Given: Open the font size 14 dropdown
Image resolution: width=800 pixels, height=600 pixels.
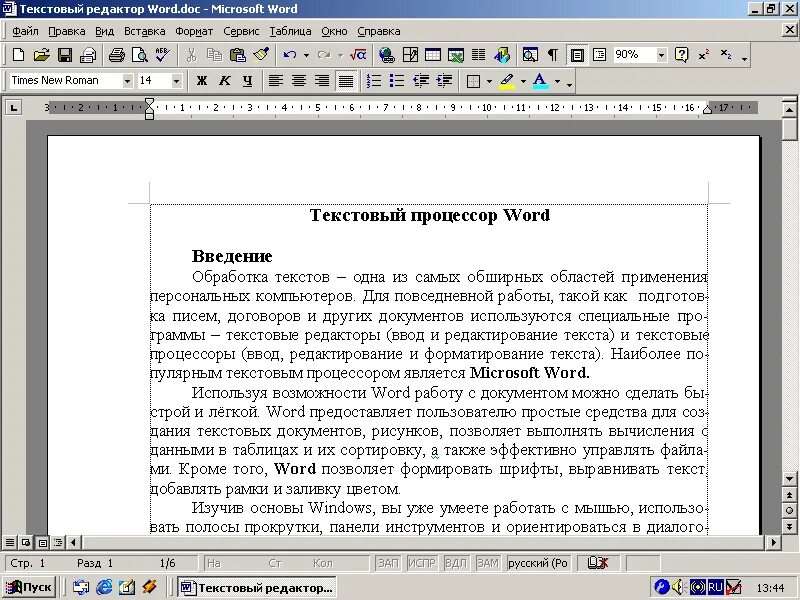Looking at the screenshot, I should pyautogui.click(x=177, y=81).
